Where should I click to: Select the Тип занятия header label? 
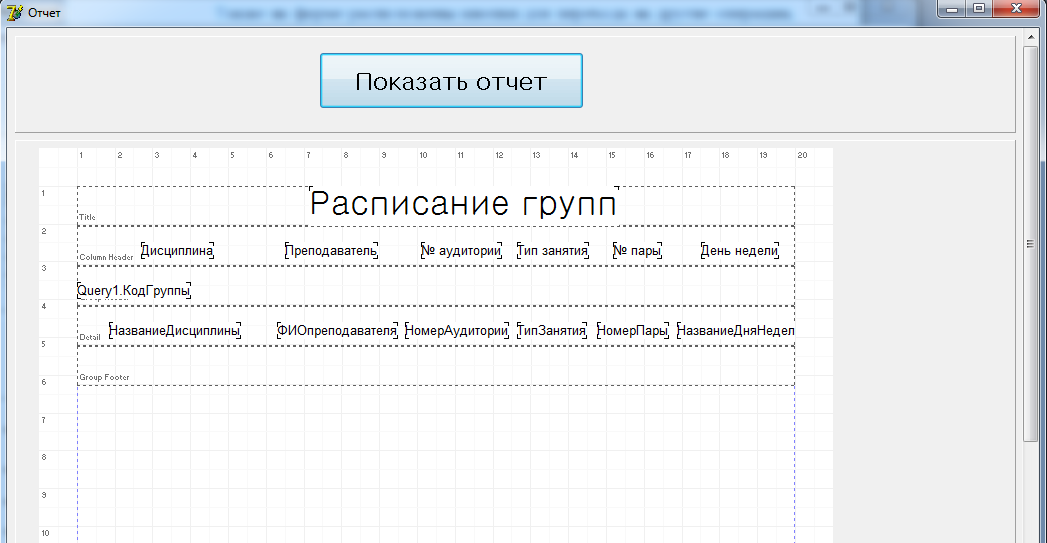click(552, 251)
